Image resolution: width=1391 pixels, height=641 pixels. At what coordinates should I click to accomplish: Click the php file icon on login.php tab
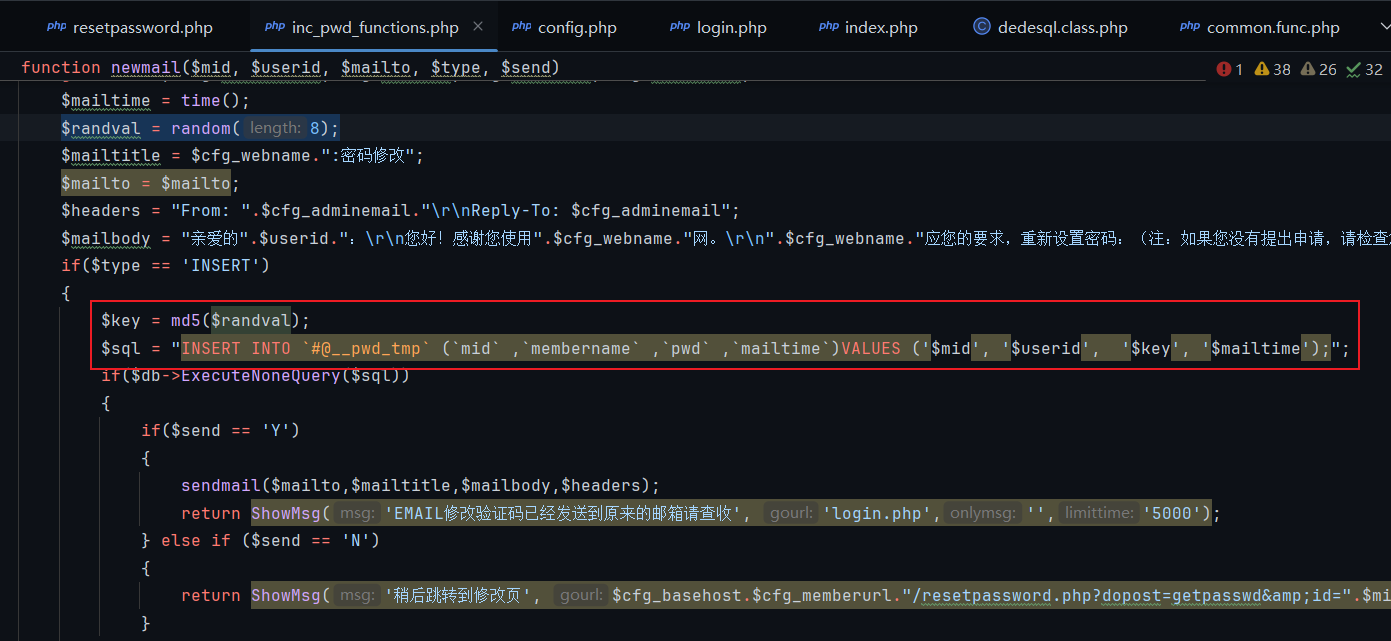pos(680,27)
